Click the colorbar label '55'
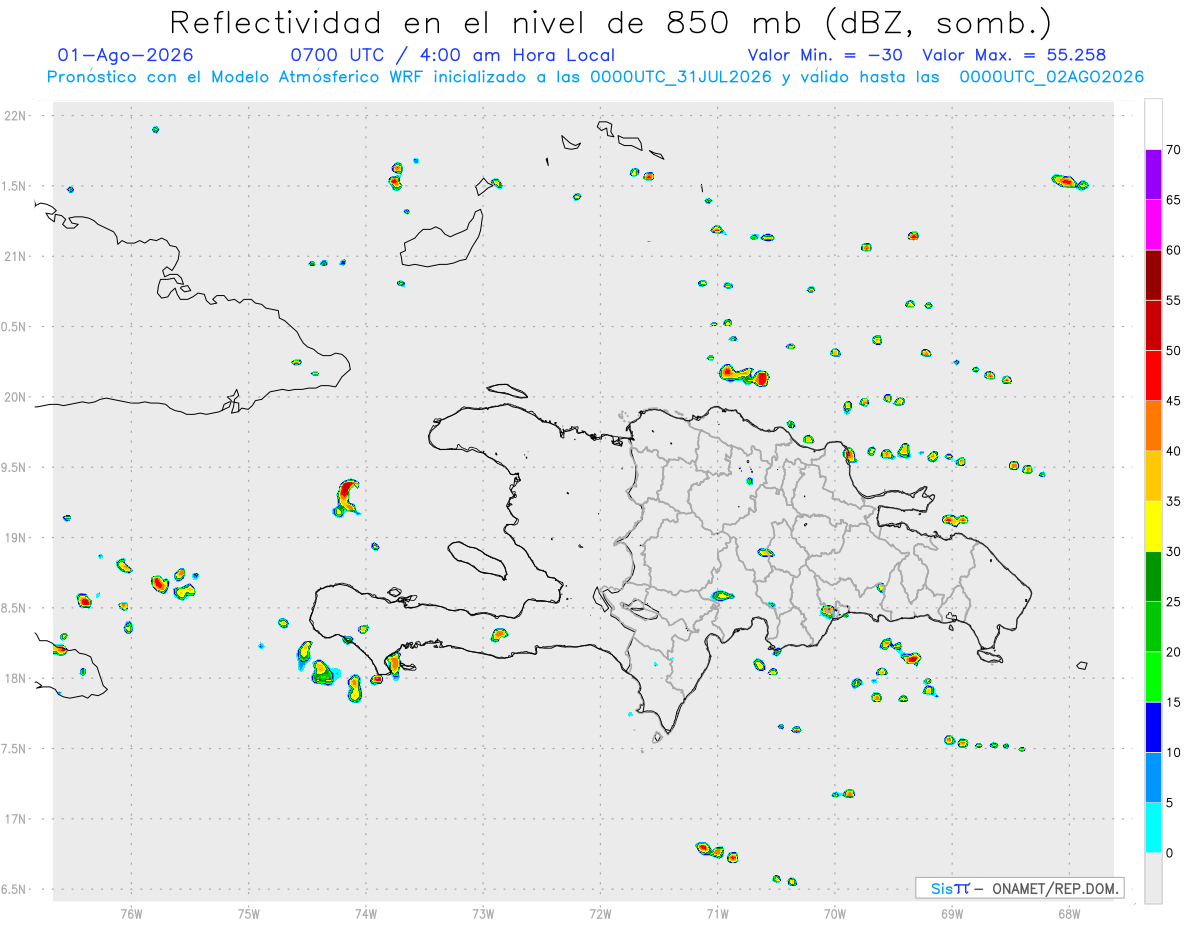This screenshot has height=927, width=1200. (x=1174, y=300)
